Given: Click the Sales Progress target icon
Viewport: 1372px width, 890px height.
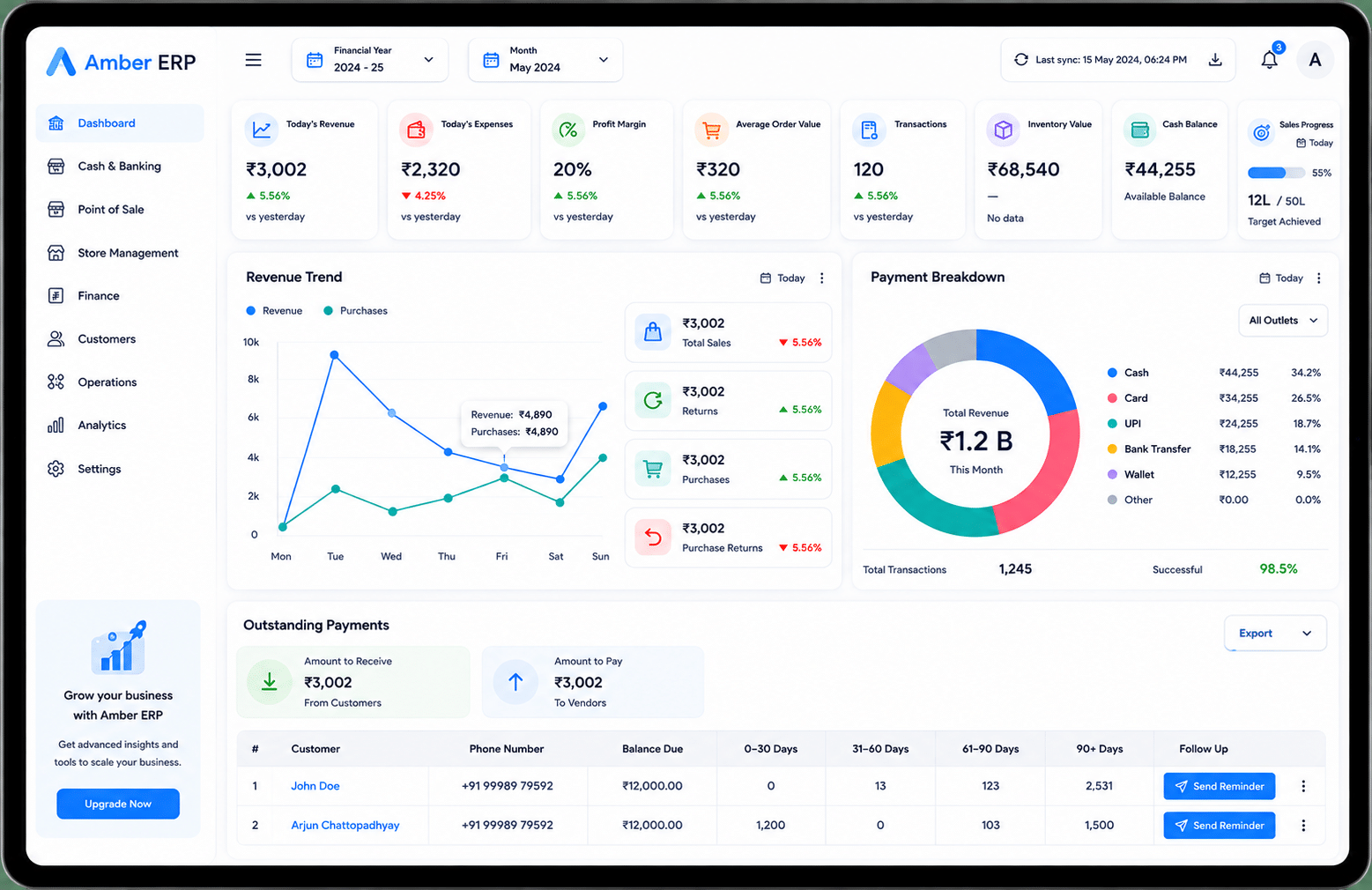Looking at the screenshot, I should (x=1262, y=132).
